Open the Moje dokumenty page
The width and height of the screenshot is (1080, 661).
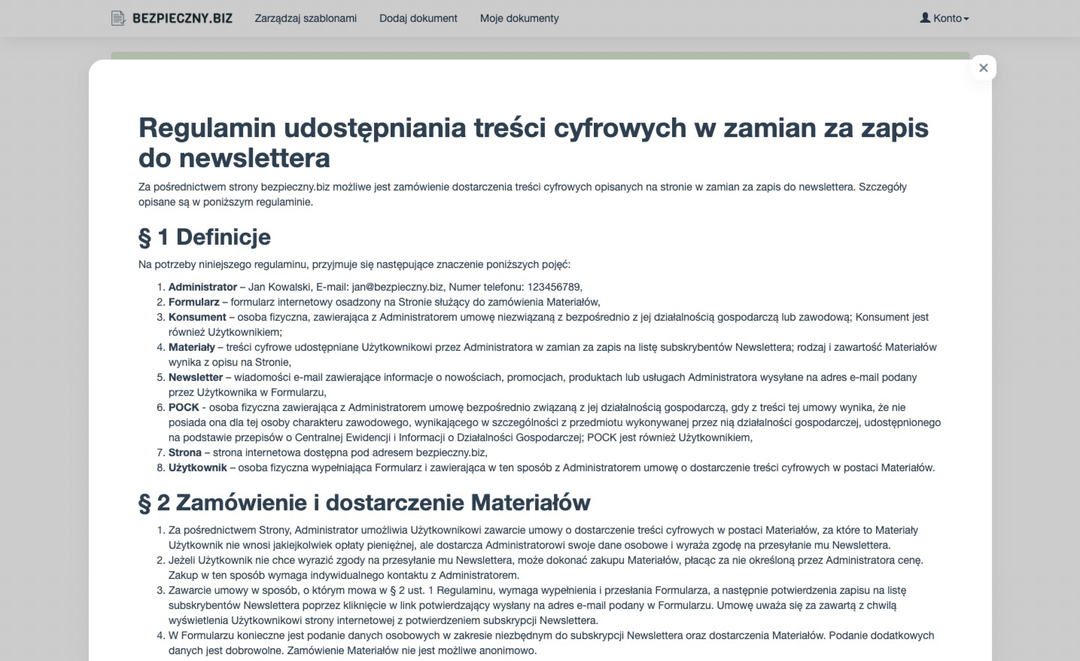pos(519,18)
